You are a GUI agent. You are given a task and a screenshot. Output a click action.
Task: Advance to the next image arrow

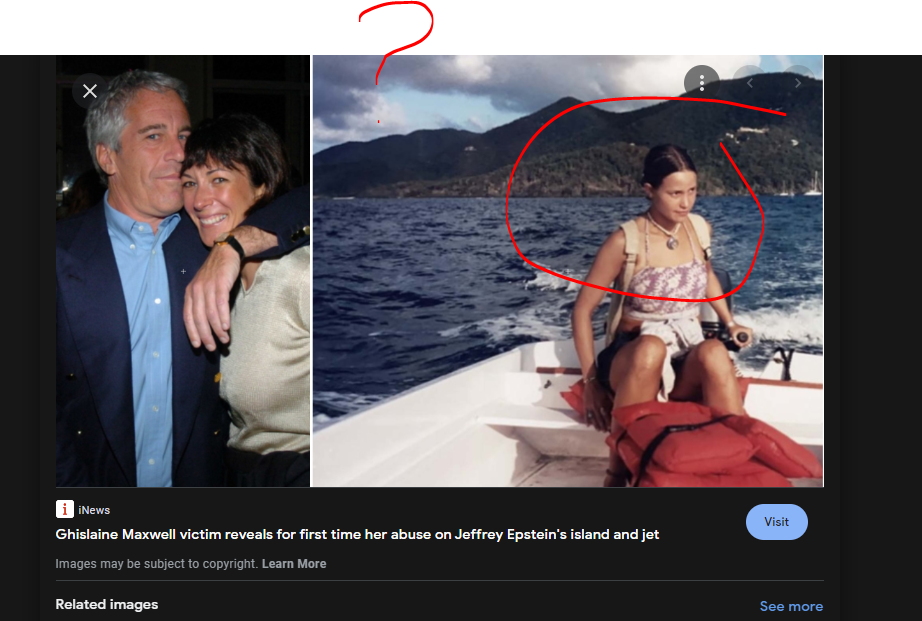798,83
